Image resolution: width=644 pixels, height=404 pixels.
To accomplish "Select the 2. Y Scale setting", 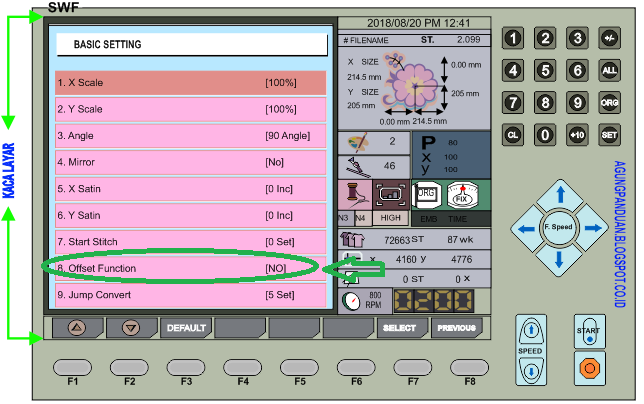I will pyautogui.click(x=191, y=109).
